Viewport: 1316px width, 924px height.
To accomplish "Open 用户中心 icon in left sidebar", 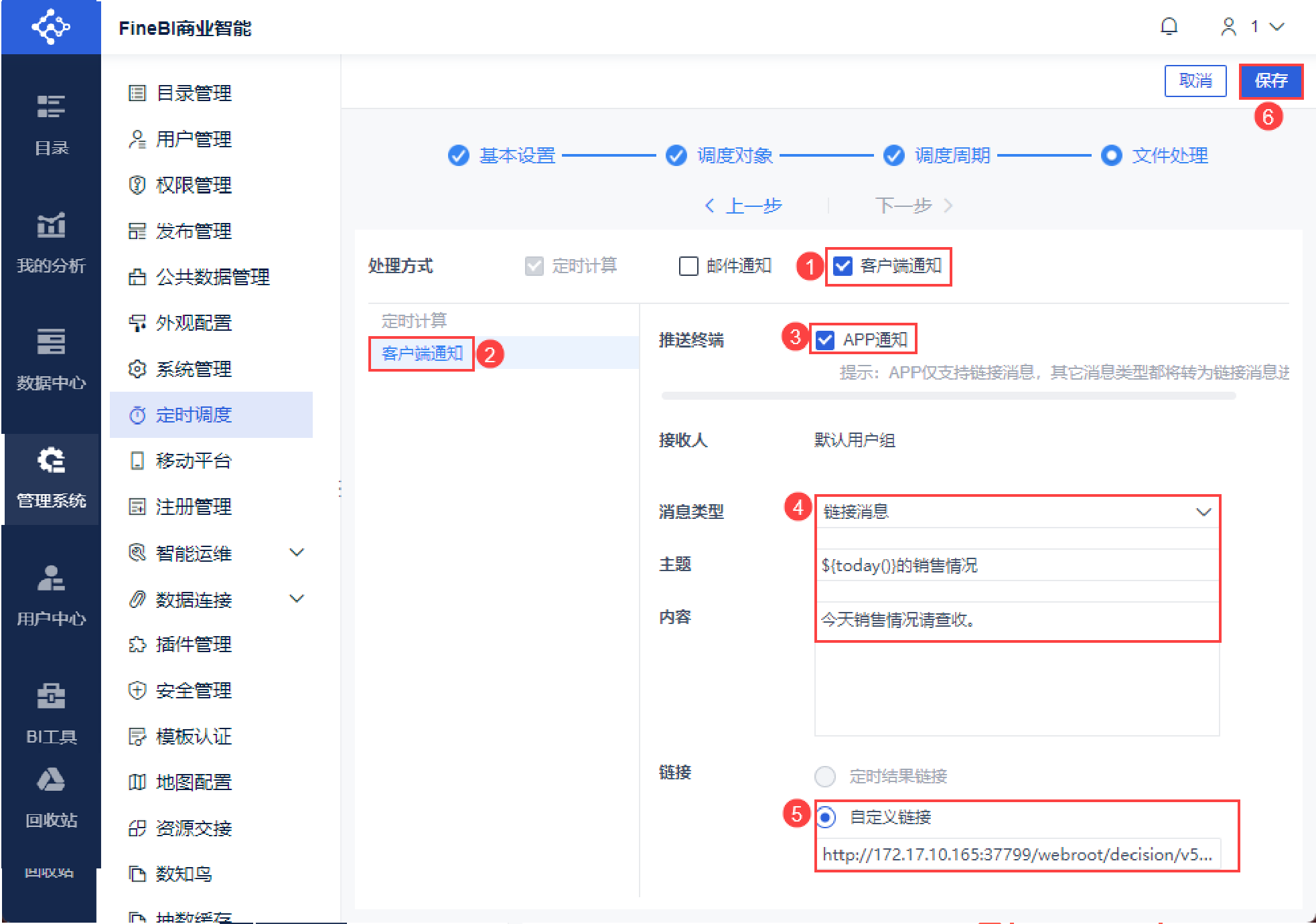I will [51, 579].
